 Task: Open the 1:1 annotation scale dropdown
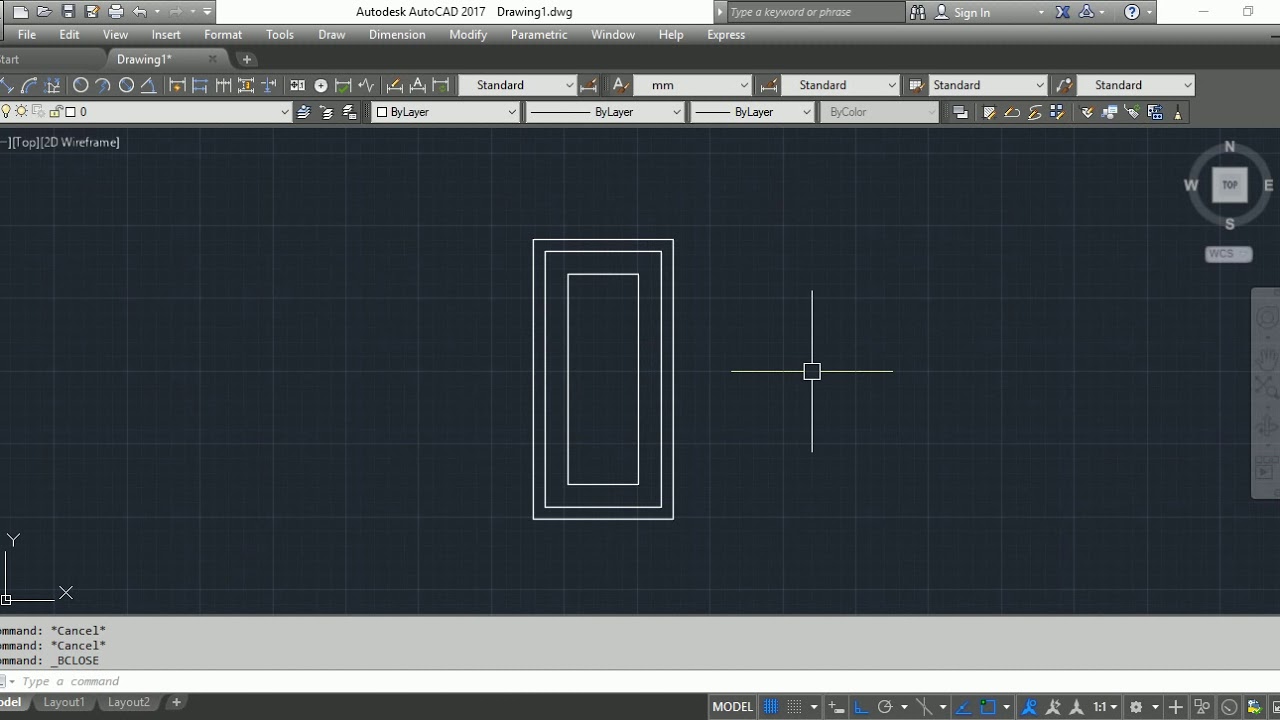click(x=1105, y=706)
